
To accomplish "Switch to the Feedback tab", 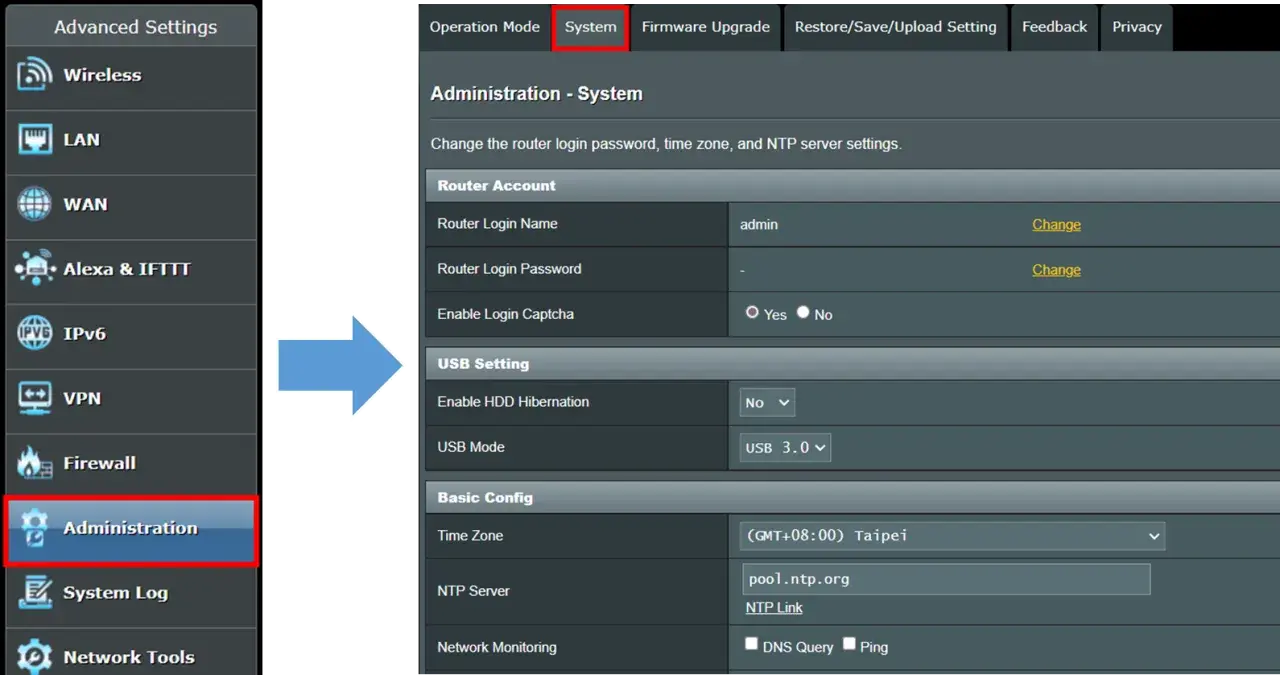I will click(x=1054, y=28).
